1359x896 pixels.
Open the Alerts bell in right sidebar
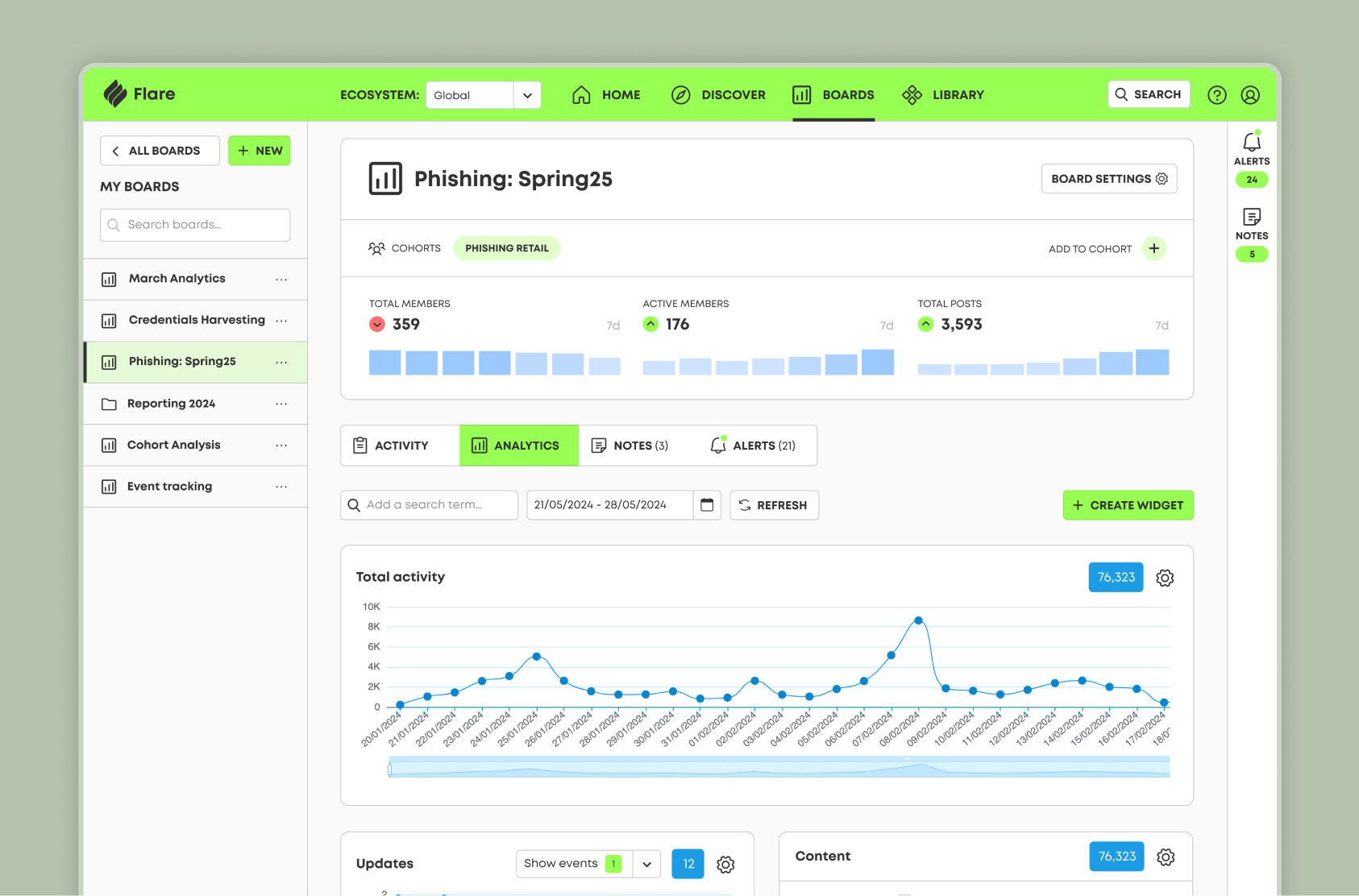pyautogui.click(x=1251, y=143)
